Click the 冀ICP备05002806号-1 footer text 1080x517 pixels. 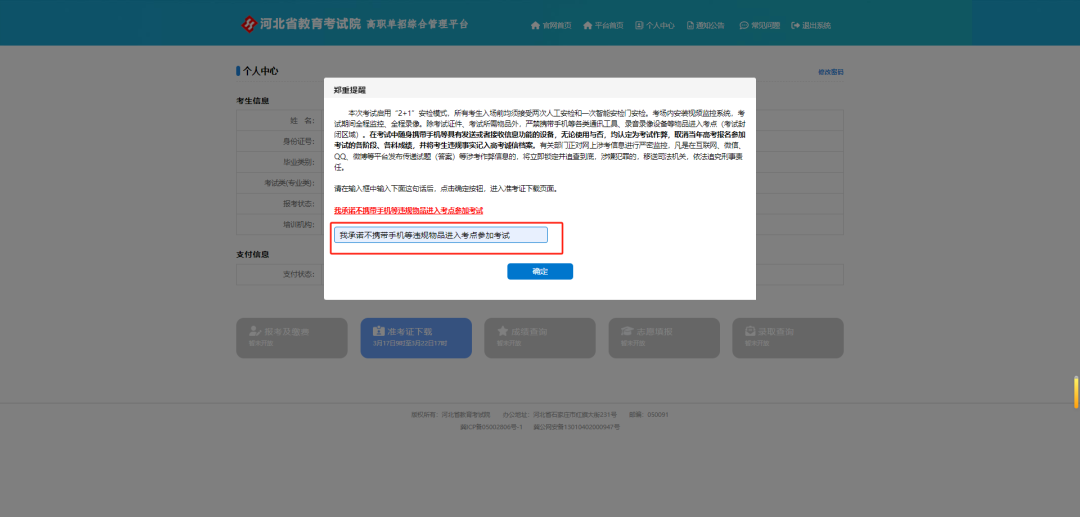491,427
